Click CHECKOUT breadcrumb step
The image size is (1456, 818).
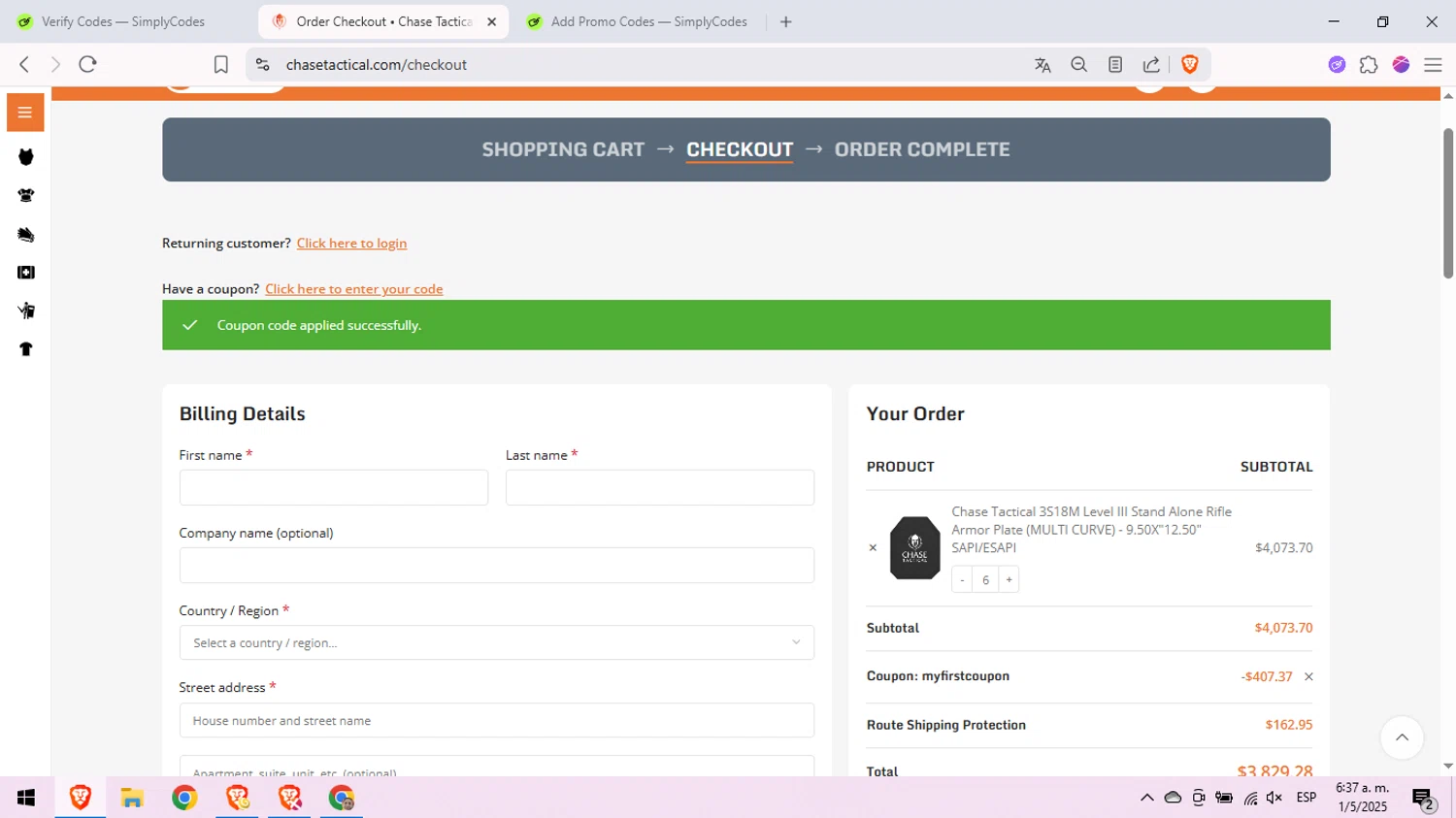[740, 149]
